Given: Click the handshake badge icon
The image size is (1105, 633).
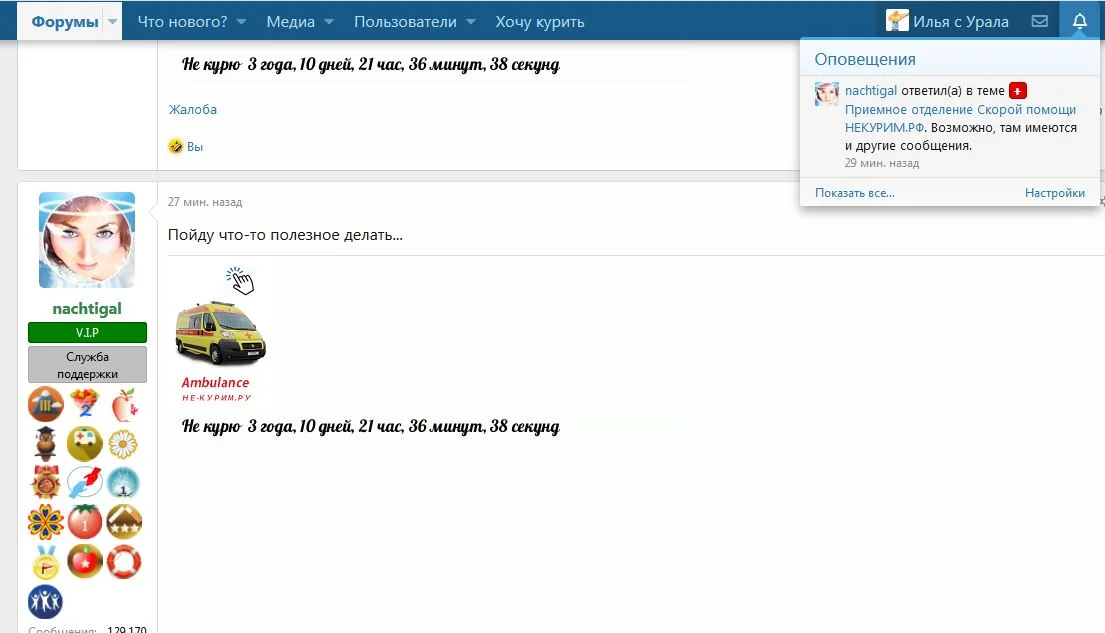Looking at the screenshot, I should tap(85, 483).
